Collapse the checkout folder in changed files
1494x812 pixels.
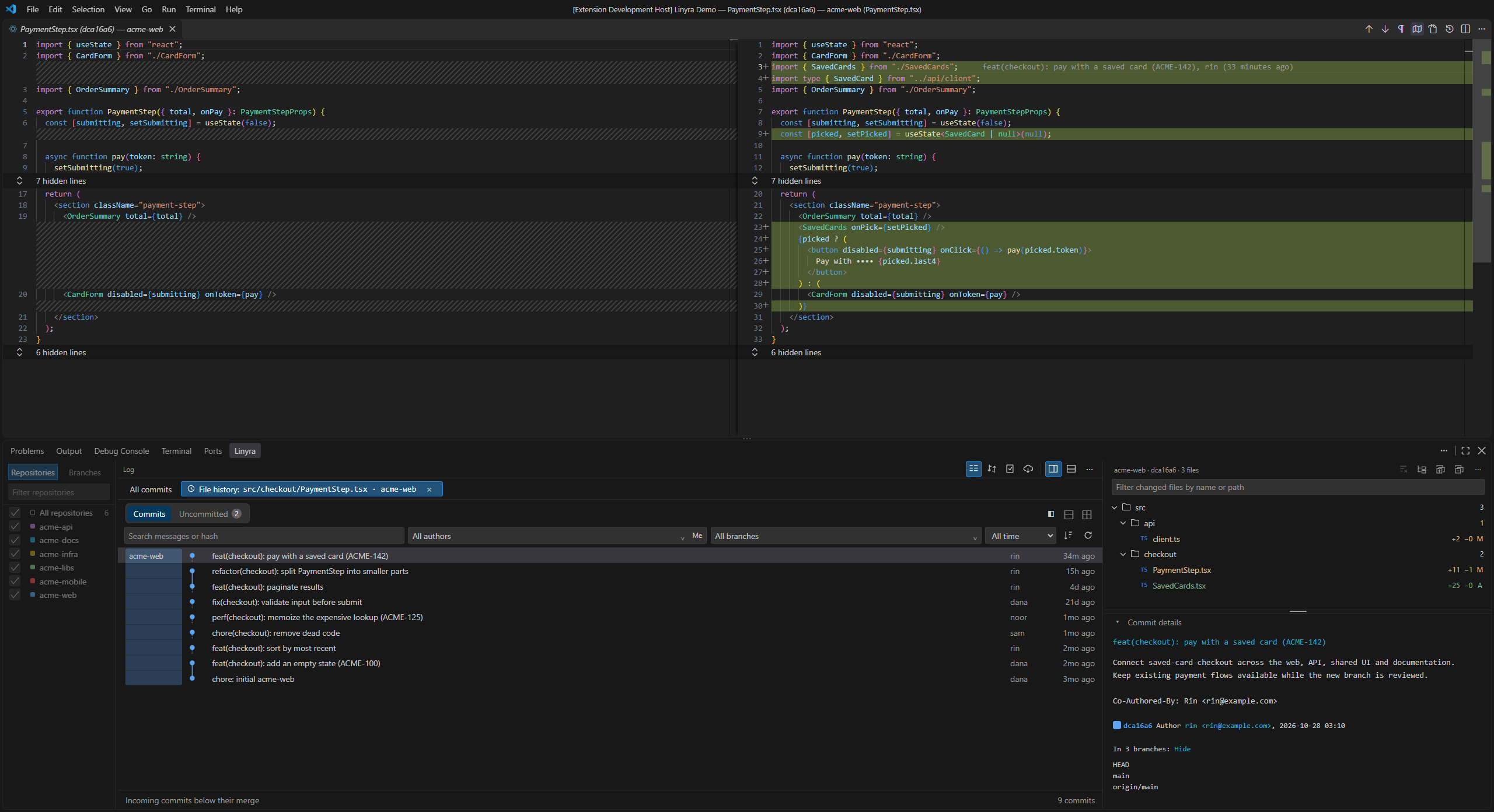pos(1123,554)
